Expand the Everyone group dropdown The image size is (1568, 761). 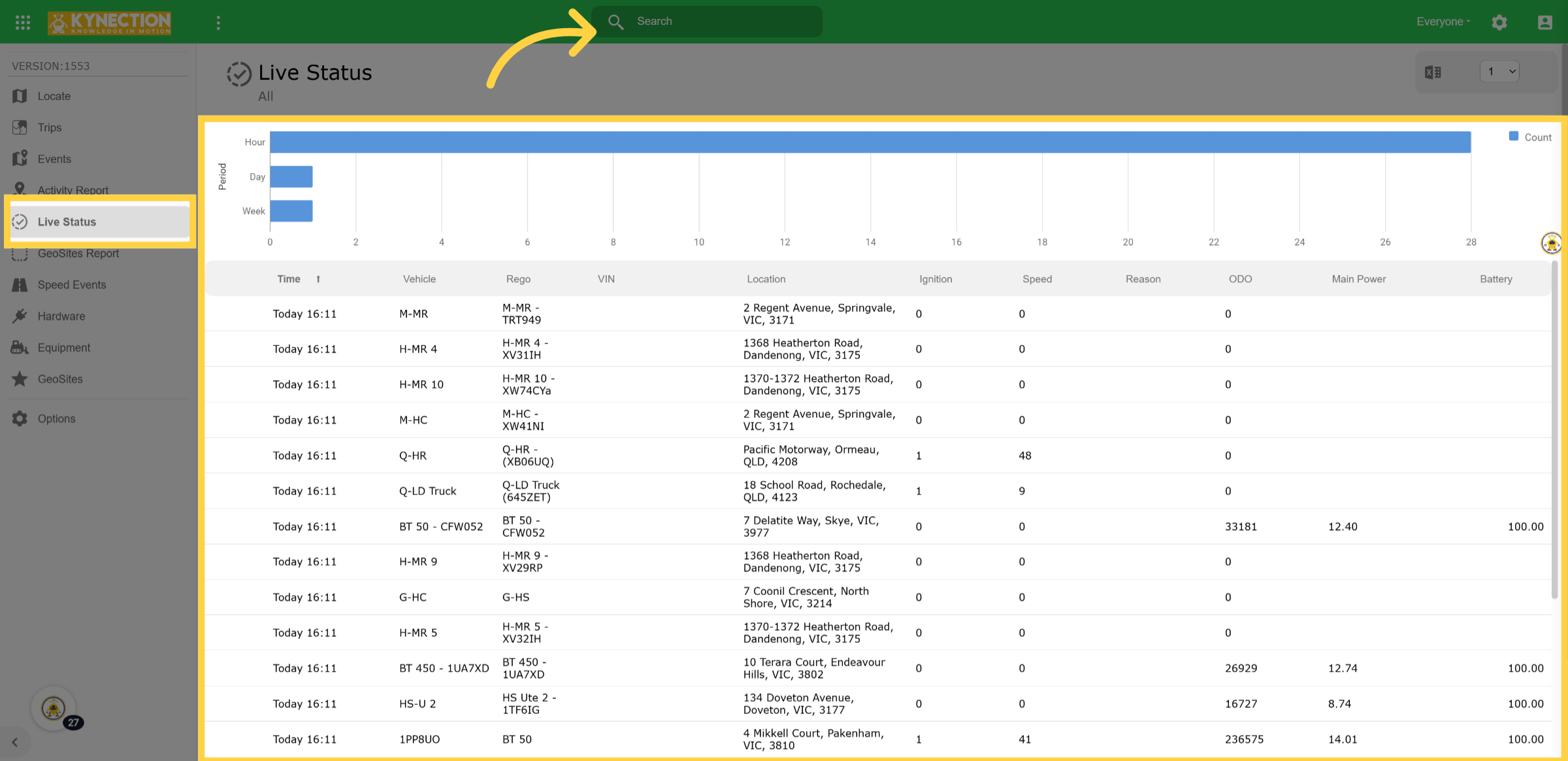(1443, 22)
